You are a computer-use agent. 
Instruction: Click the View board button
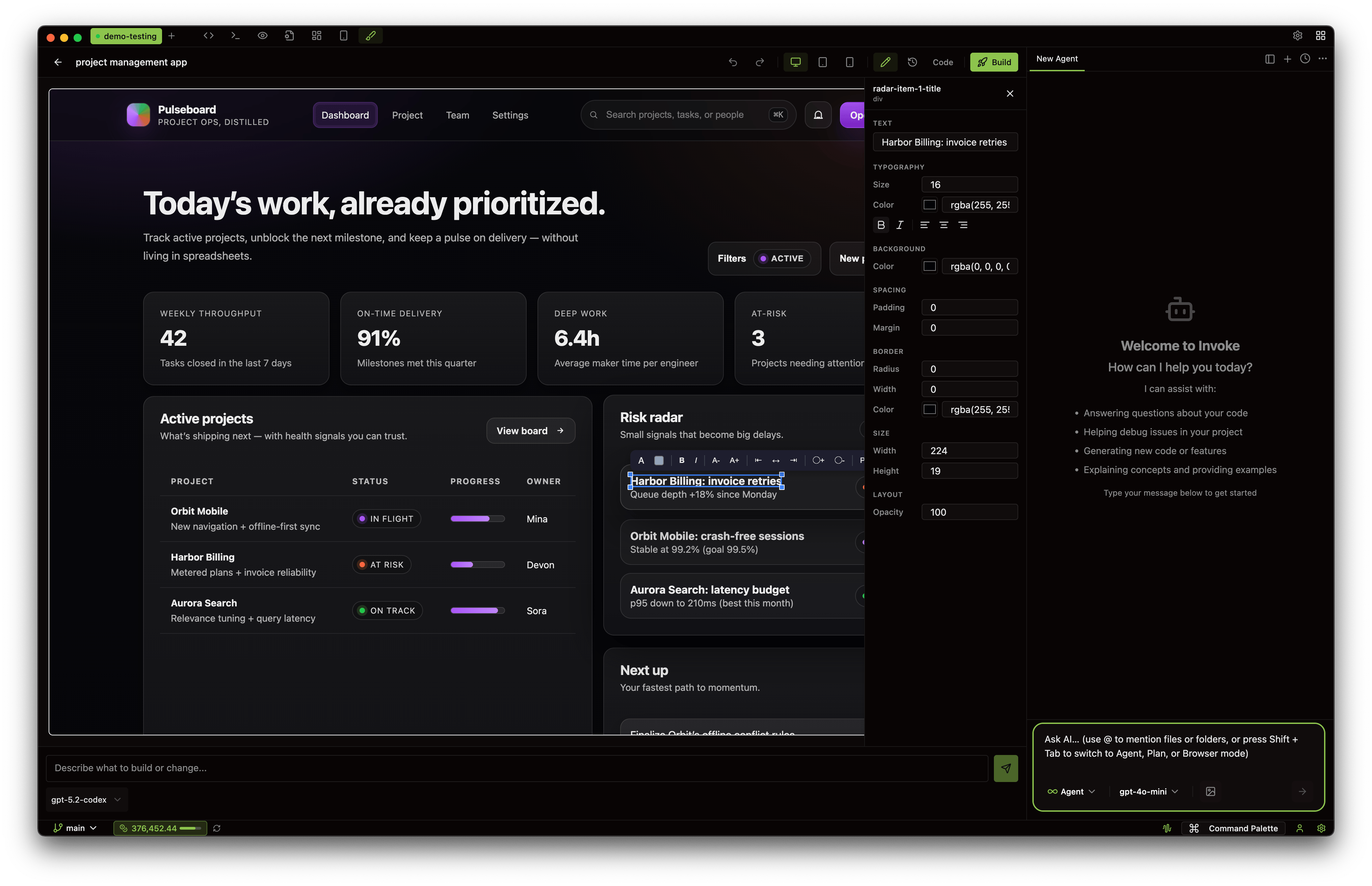pos(530,431)
